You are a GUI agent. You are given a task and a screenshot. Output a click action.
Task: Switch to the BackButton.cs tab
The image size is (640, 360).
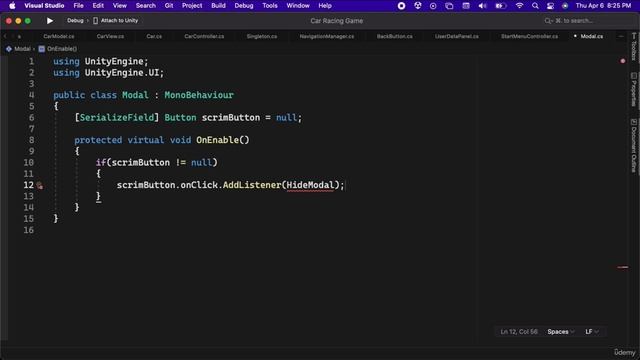[x=394, y=36]
